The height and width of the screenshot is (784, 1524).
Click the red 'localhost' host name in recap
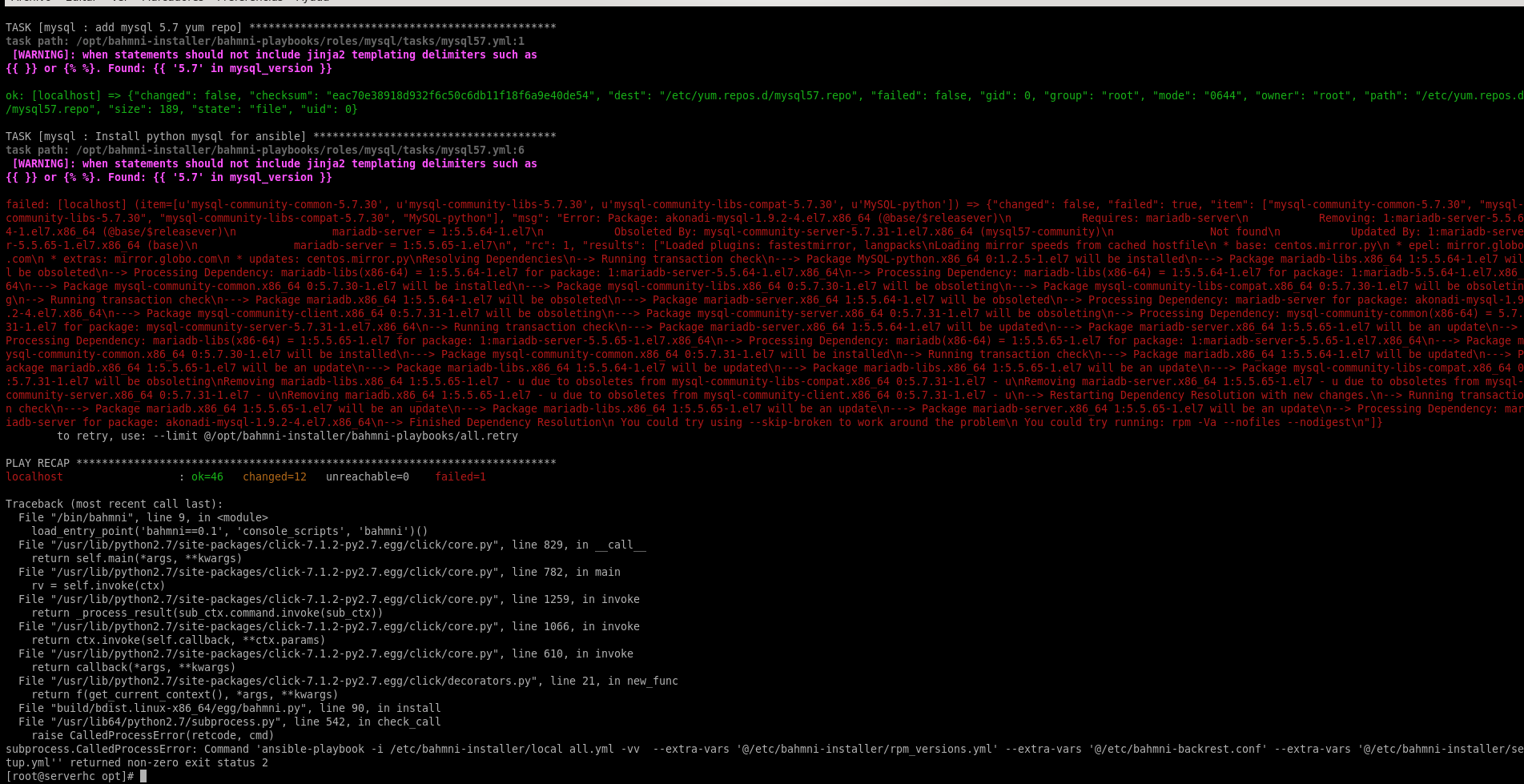(34, 476)
